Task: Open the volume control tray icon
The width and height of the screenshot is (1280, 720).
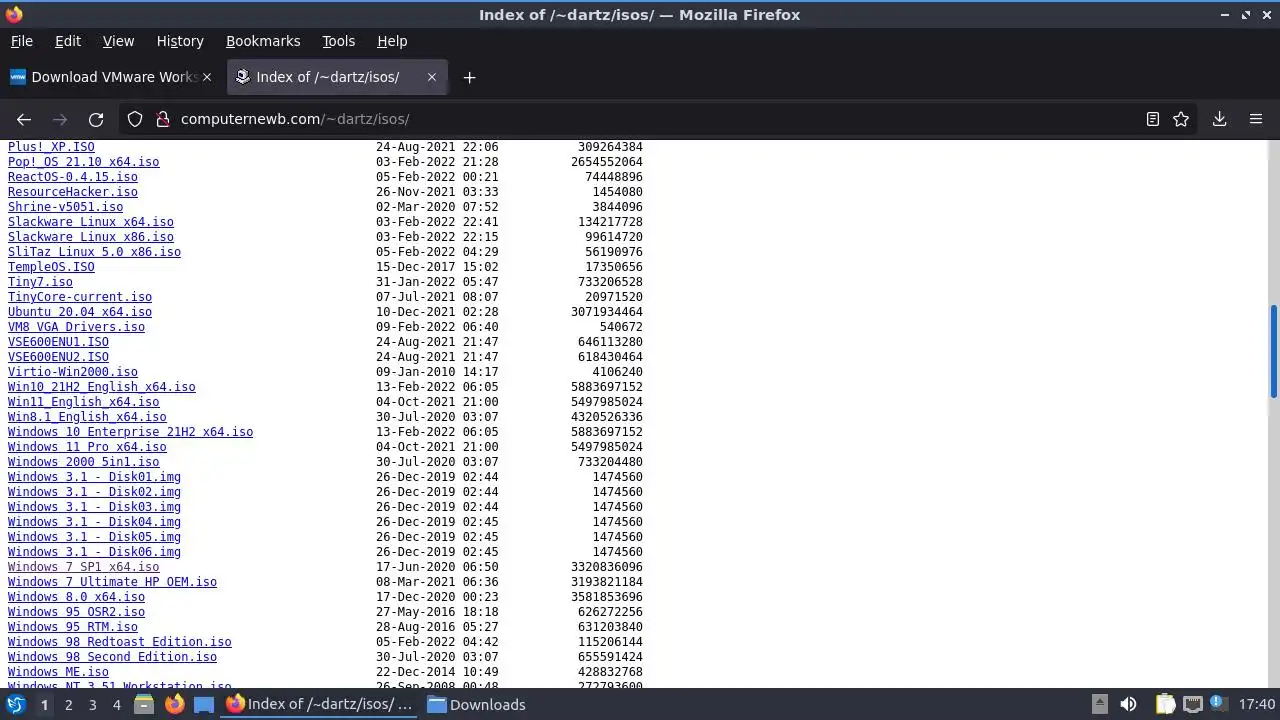Action: (x=1128, y=704)
